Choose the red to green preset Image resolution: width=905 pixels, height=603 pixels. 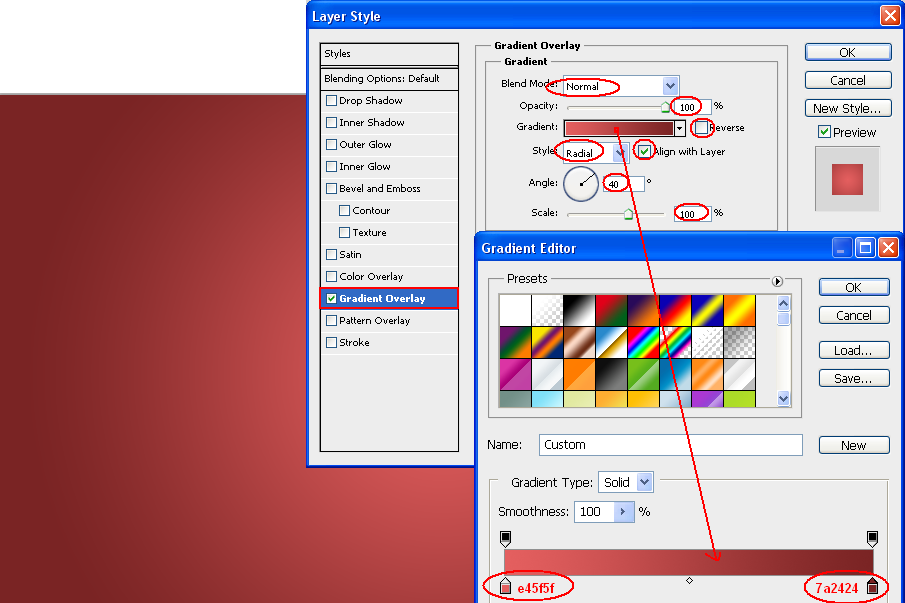click(611, 310)
